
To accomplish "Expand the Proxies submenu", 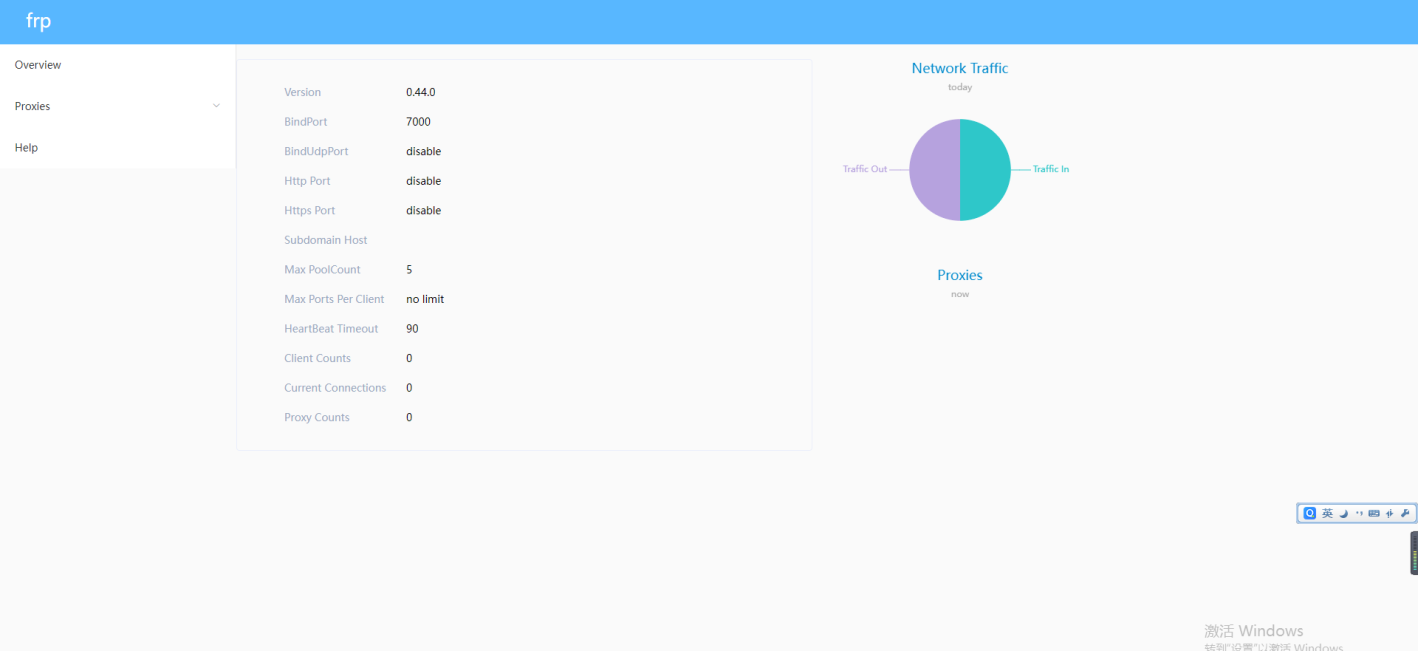I will click(x=33, y=106).
